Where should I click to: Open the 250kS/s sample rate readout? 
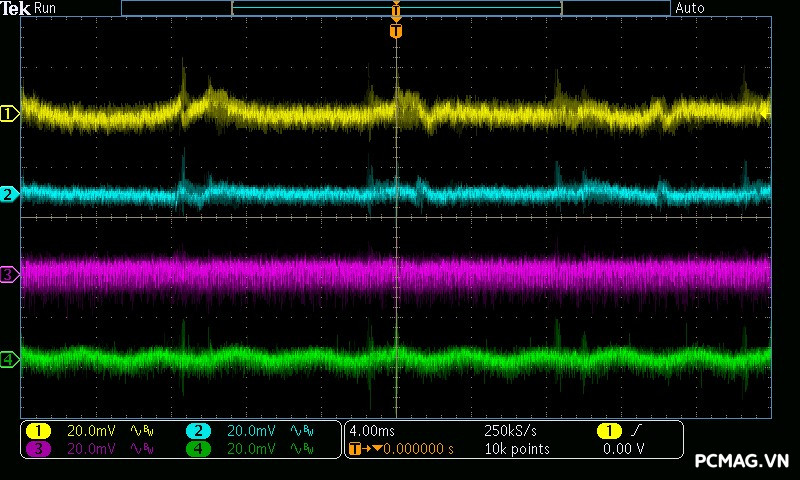pos(510,430)
